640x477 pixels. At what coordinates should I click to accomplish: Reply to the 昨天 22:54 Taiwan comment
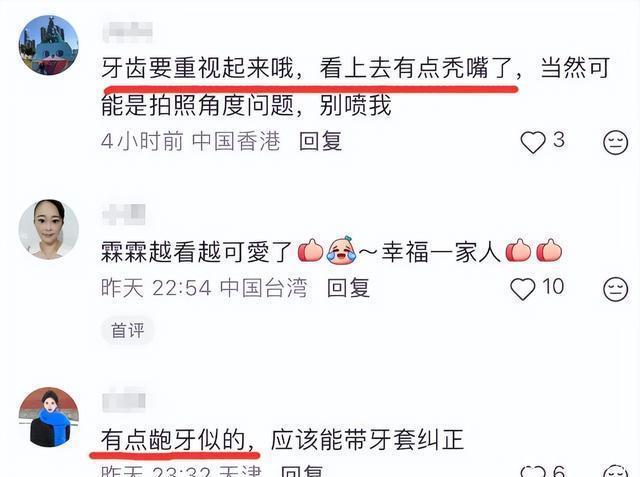(x=349, y=288)
